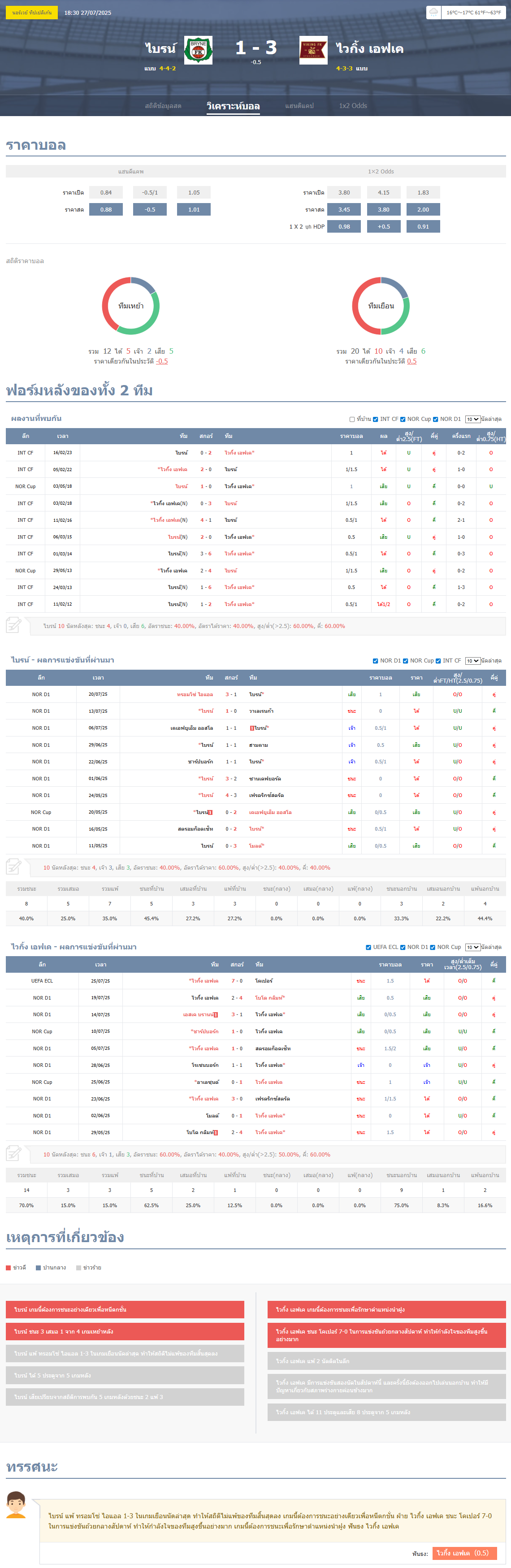Image resolution: width=511 pixels, height=1568 pixels.
Task: Click the -0.5 link under ทีมเหย้า chart
Action: point(162,361)
